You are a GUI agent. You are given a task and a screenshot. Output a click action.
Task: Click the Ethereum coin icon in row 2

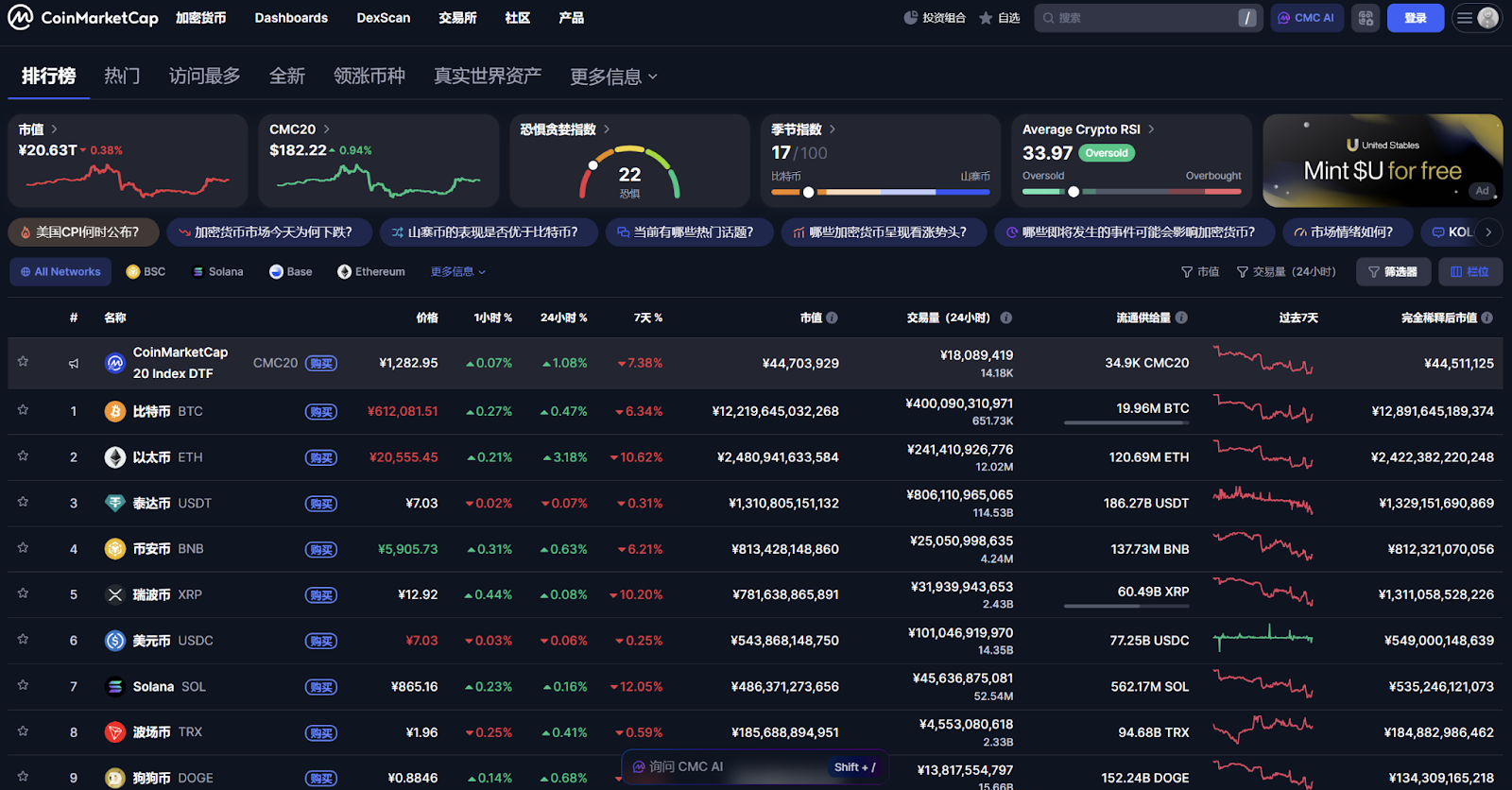[115, 457]
